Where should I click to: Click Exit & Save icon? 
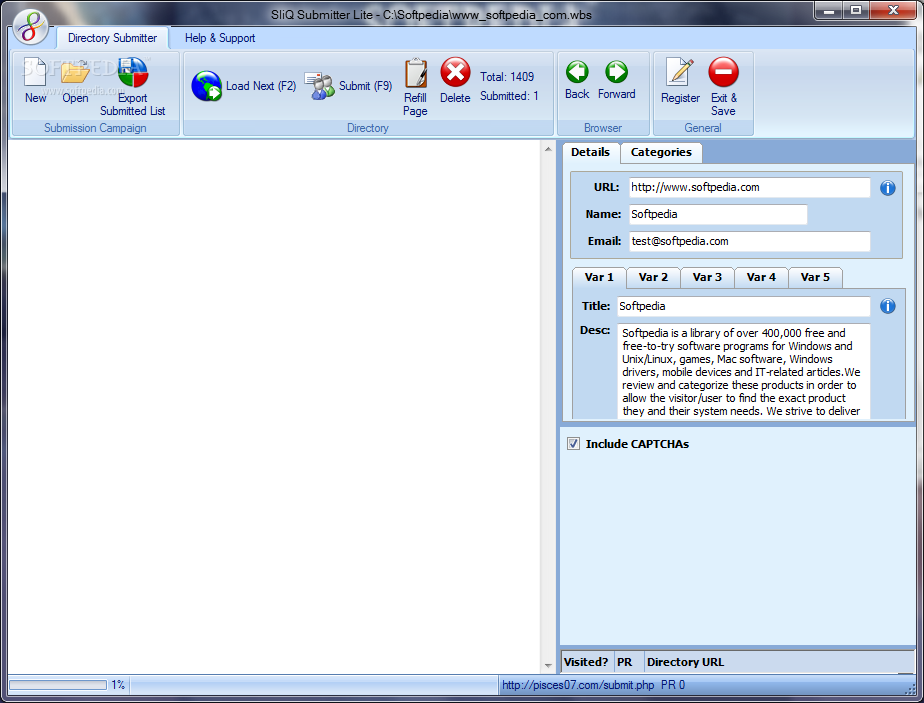coord(723,72)
